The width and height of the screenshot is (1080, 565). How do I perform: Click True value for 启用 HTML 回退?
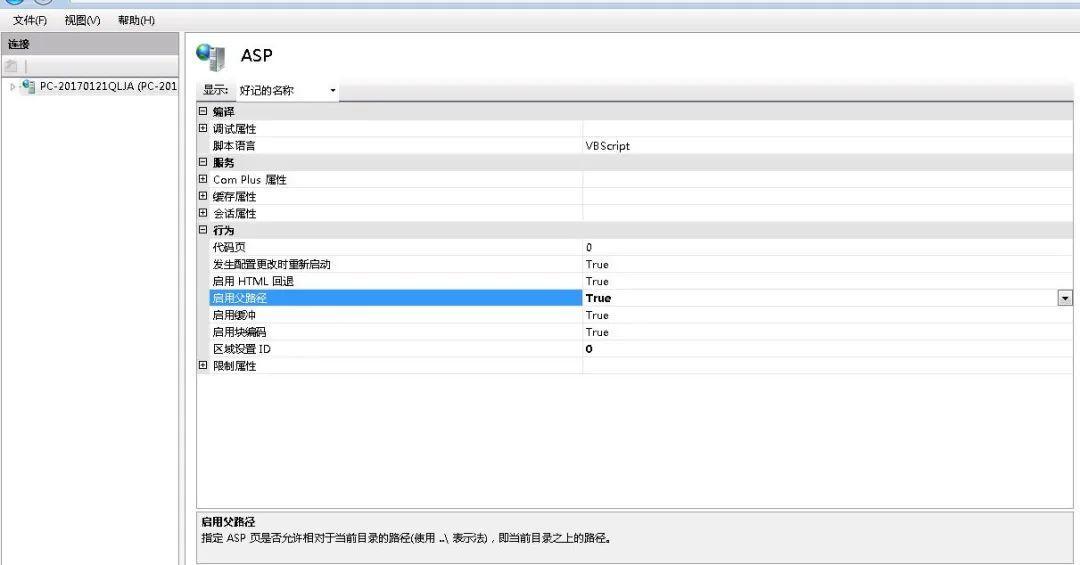pyautogui.click(x=597, y=281)
